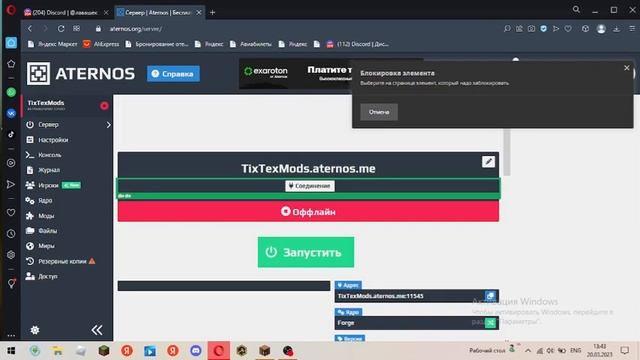Open Игроки in the sidebar
This screenshot has width=640, height=360.
tap(48, 185)
